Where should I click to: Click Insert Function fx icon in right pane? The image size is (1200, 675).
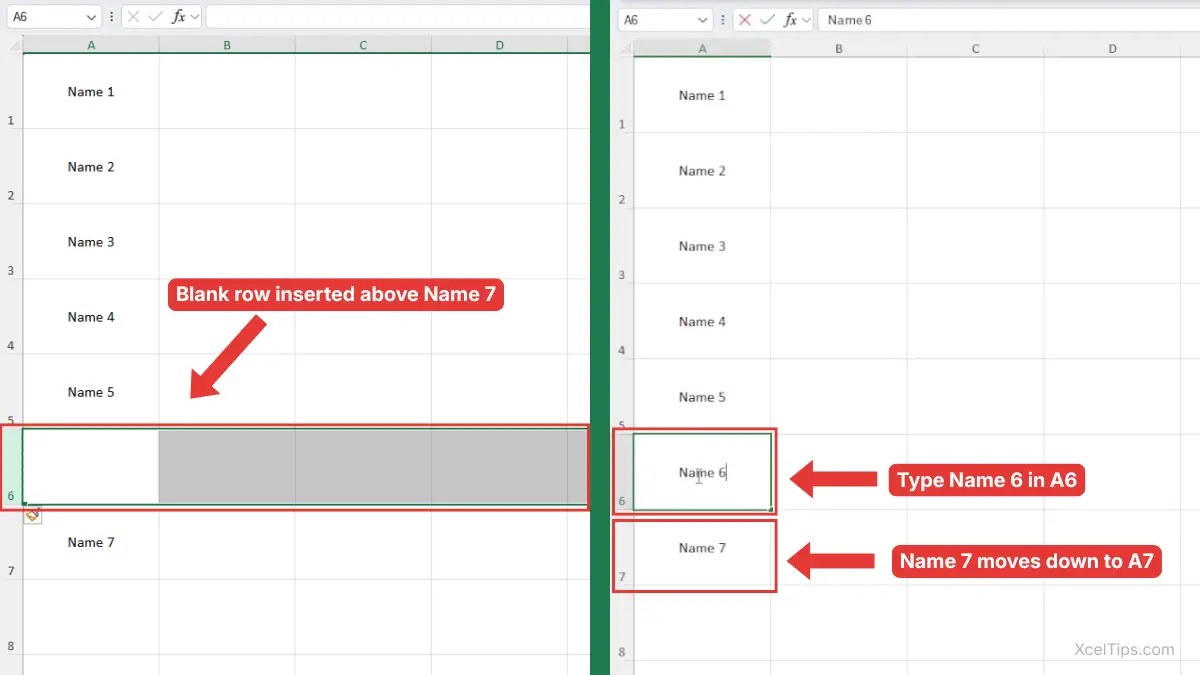790,20
